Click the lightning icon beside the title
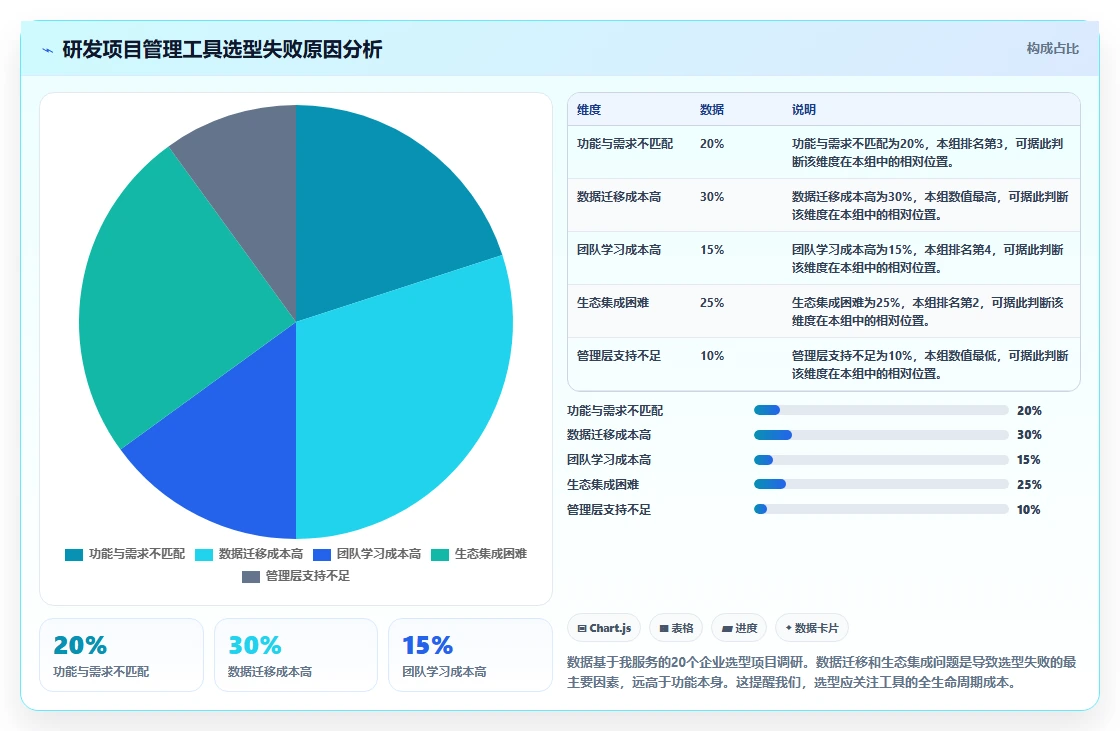 tap(48, 50)
